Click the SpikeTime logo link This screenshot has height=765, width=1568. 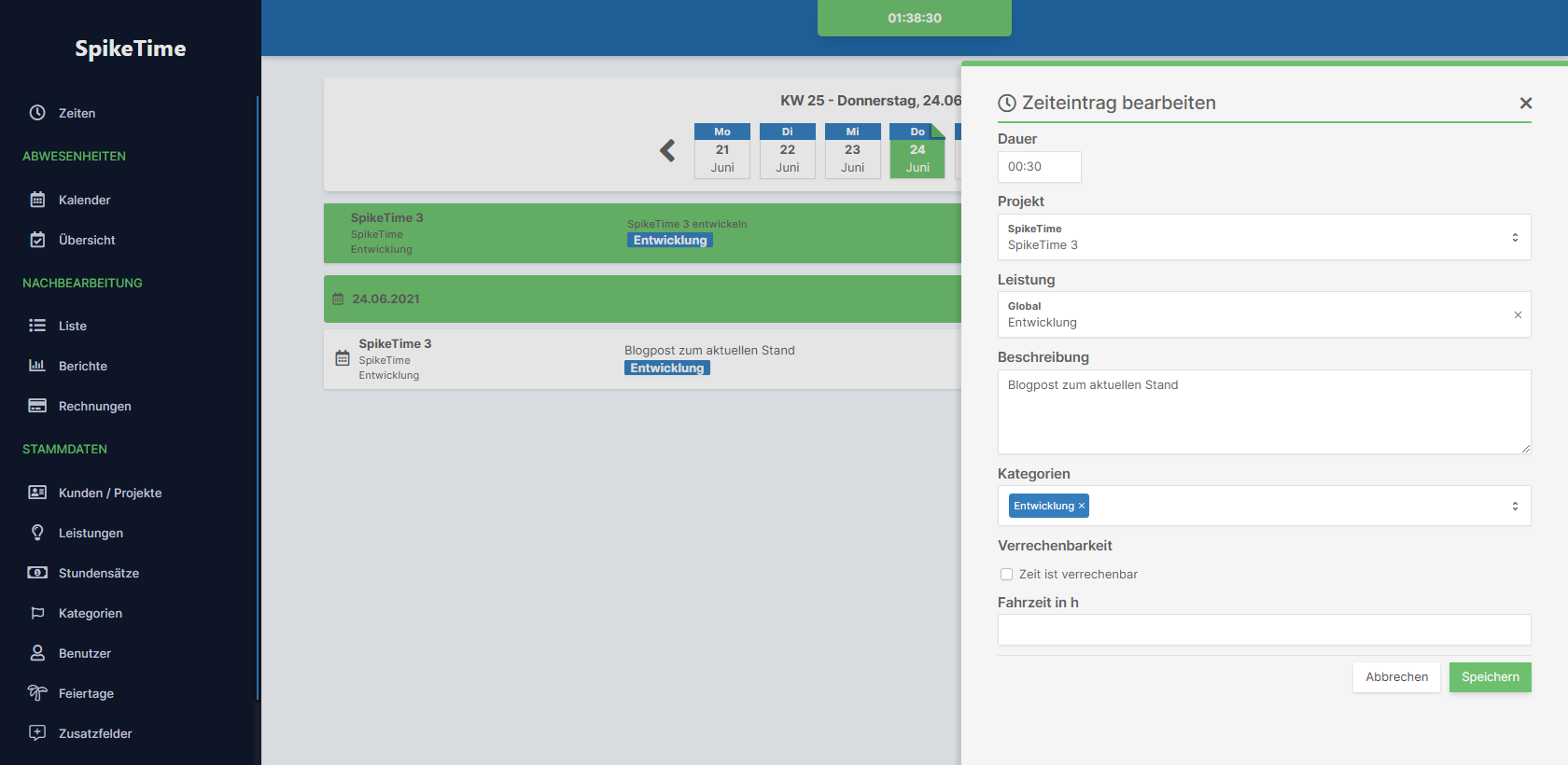(x=131, y=49)
